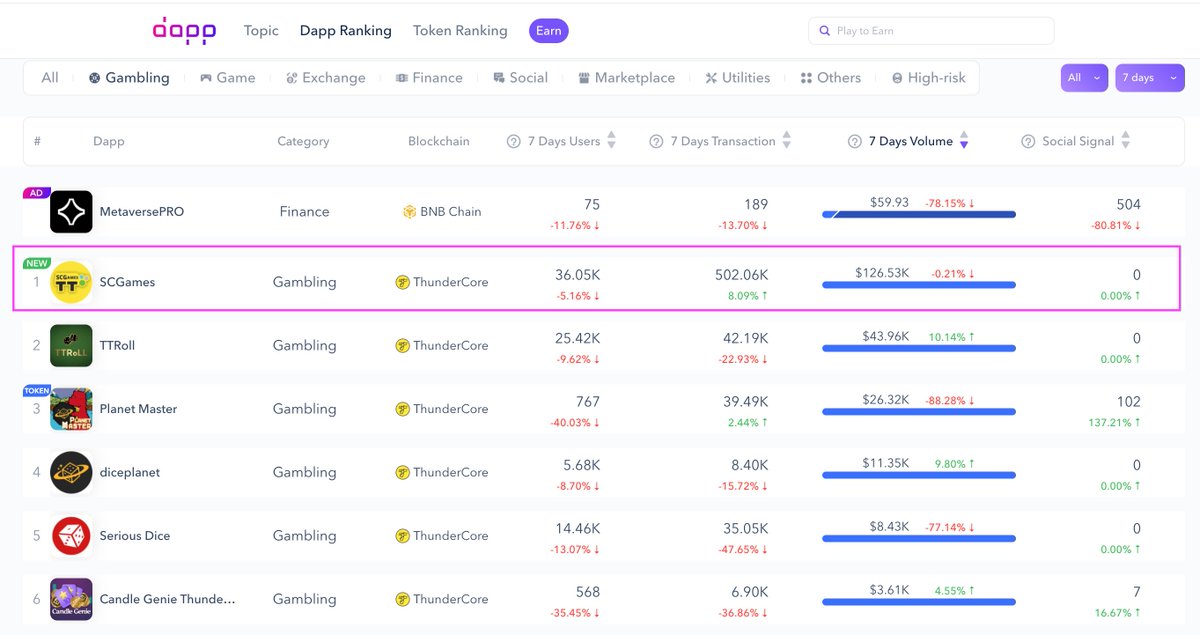Open the 7 days period dropdown

[1150, 78]
